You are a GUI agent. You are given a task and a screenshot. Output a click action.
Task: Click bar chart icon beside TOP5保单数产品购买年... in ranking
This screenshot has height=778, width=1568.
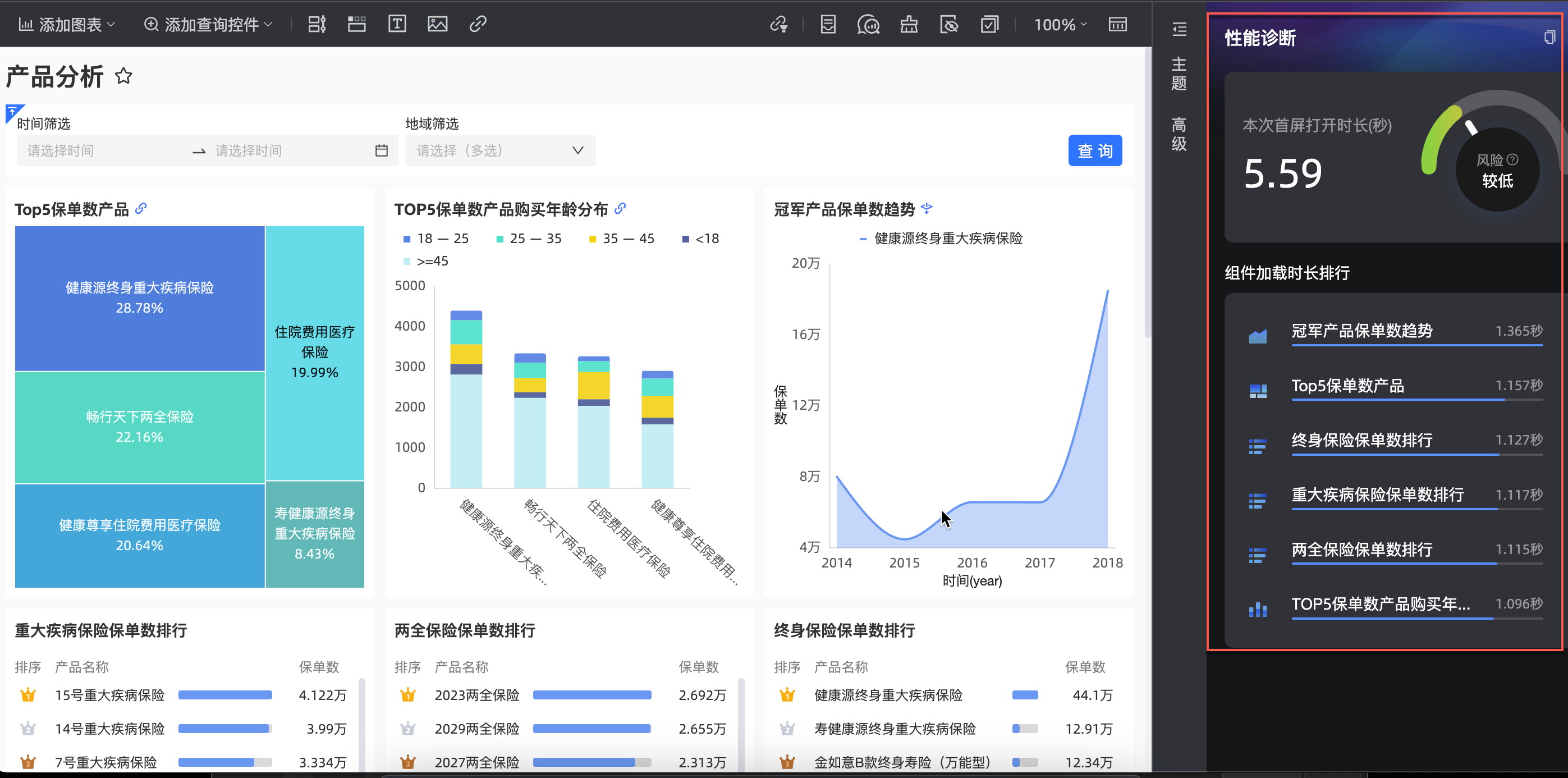pos(1258,610)
